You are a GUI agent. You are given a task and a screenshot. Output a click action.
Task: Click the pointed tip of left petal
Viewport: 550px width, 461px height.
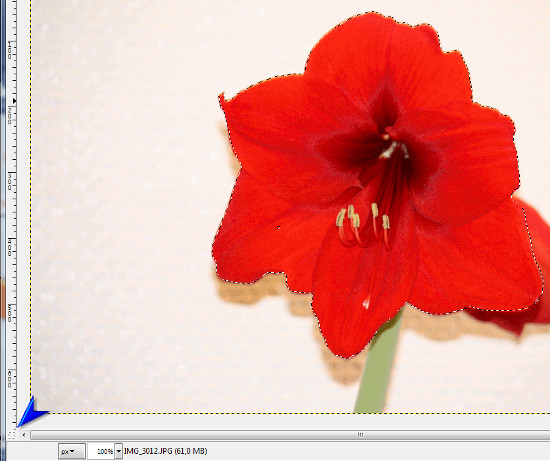pos(222,96)
